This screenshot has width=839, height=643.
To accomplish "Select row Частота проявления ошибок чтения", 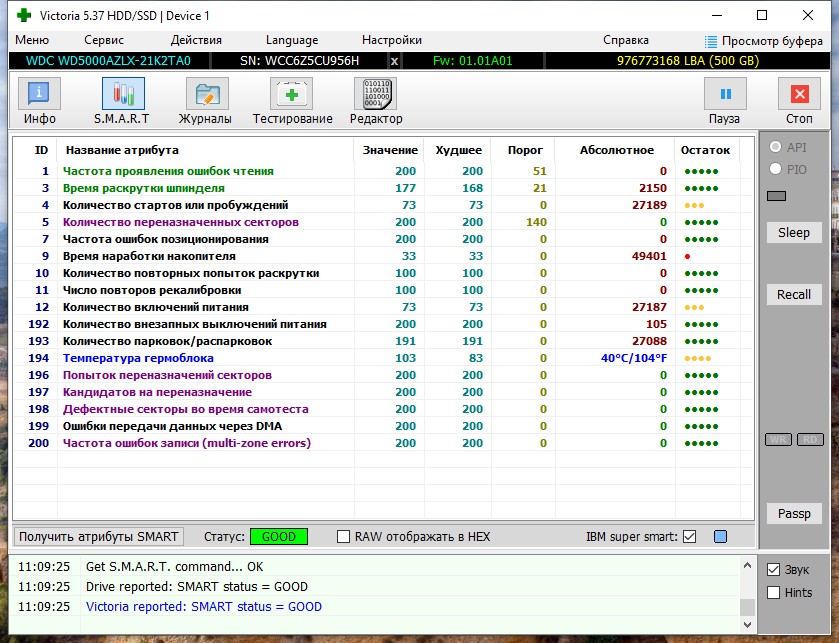I will [x=383, y=171].
